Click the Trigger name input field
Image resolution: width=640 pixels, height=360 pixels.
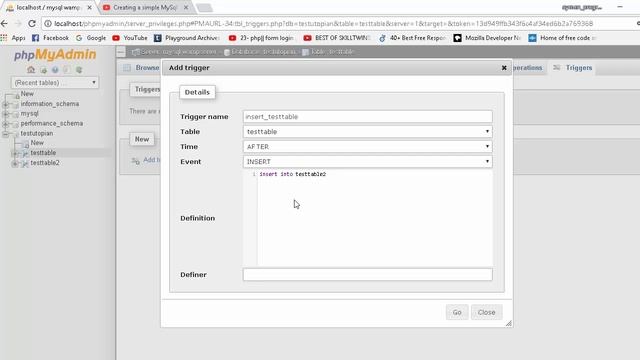[367, 117]
